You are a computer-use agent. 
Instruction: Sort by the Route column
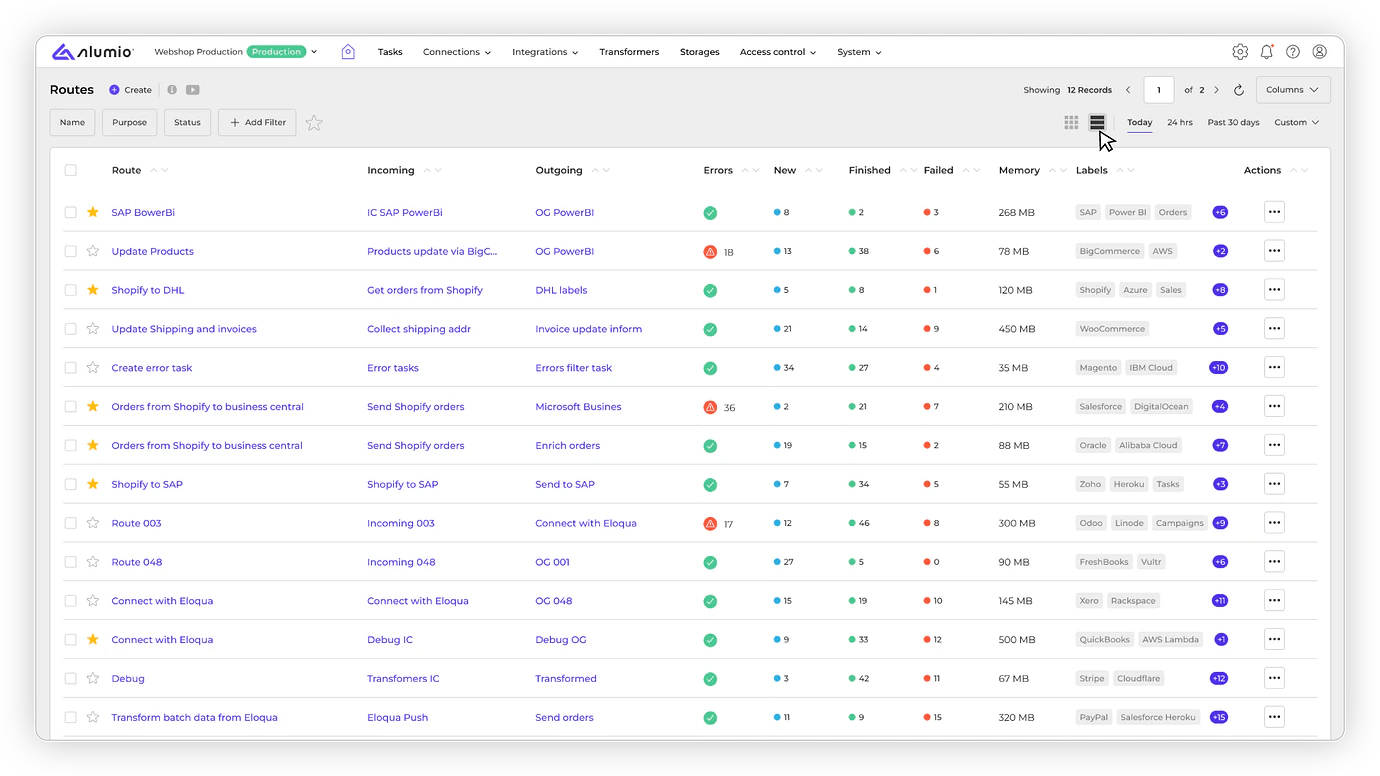[159, 170]
